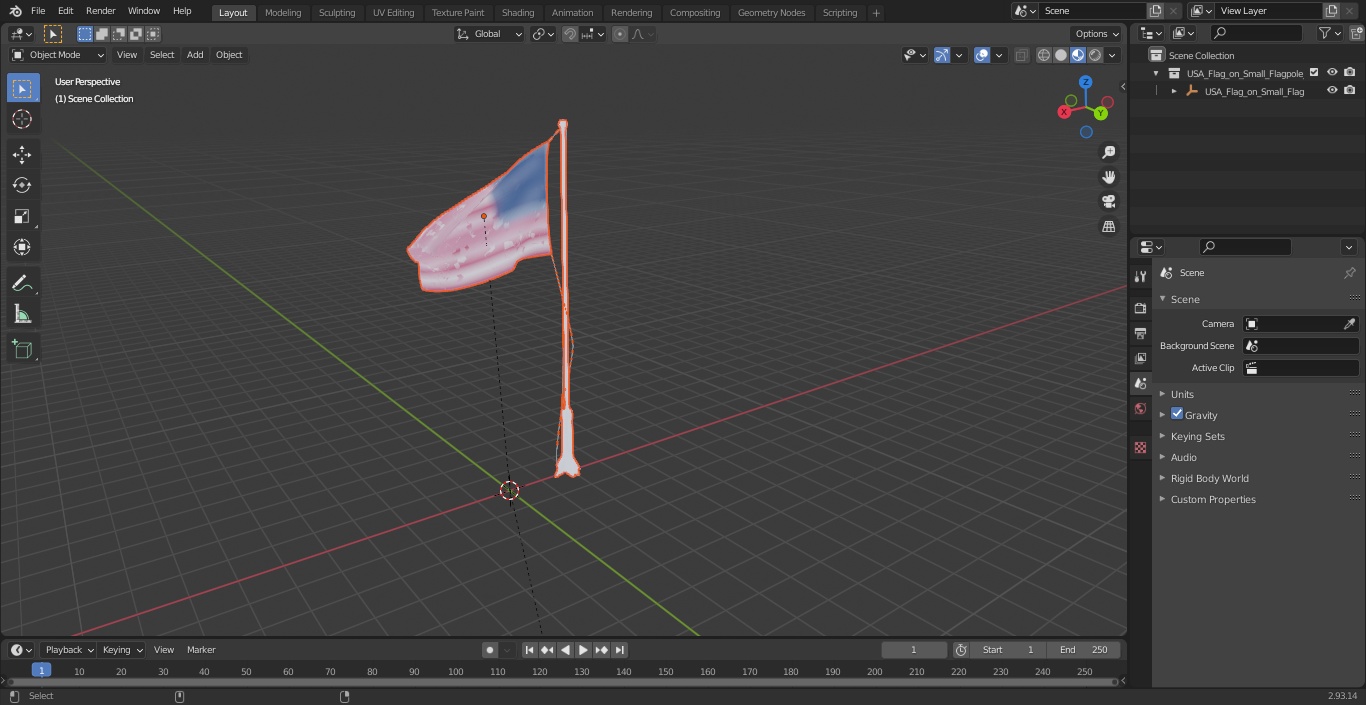This screenshot has height=705, width=1366.
Task: Hide USA_Flag_on_Small_Flagpole collection in viewport
Action: pyautogui.click(x=1332, y=73)
